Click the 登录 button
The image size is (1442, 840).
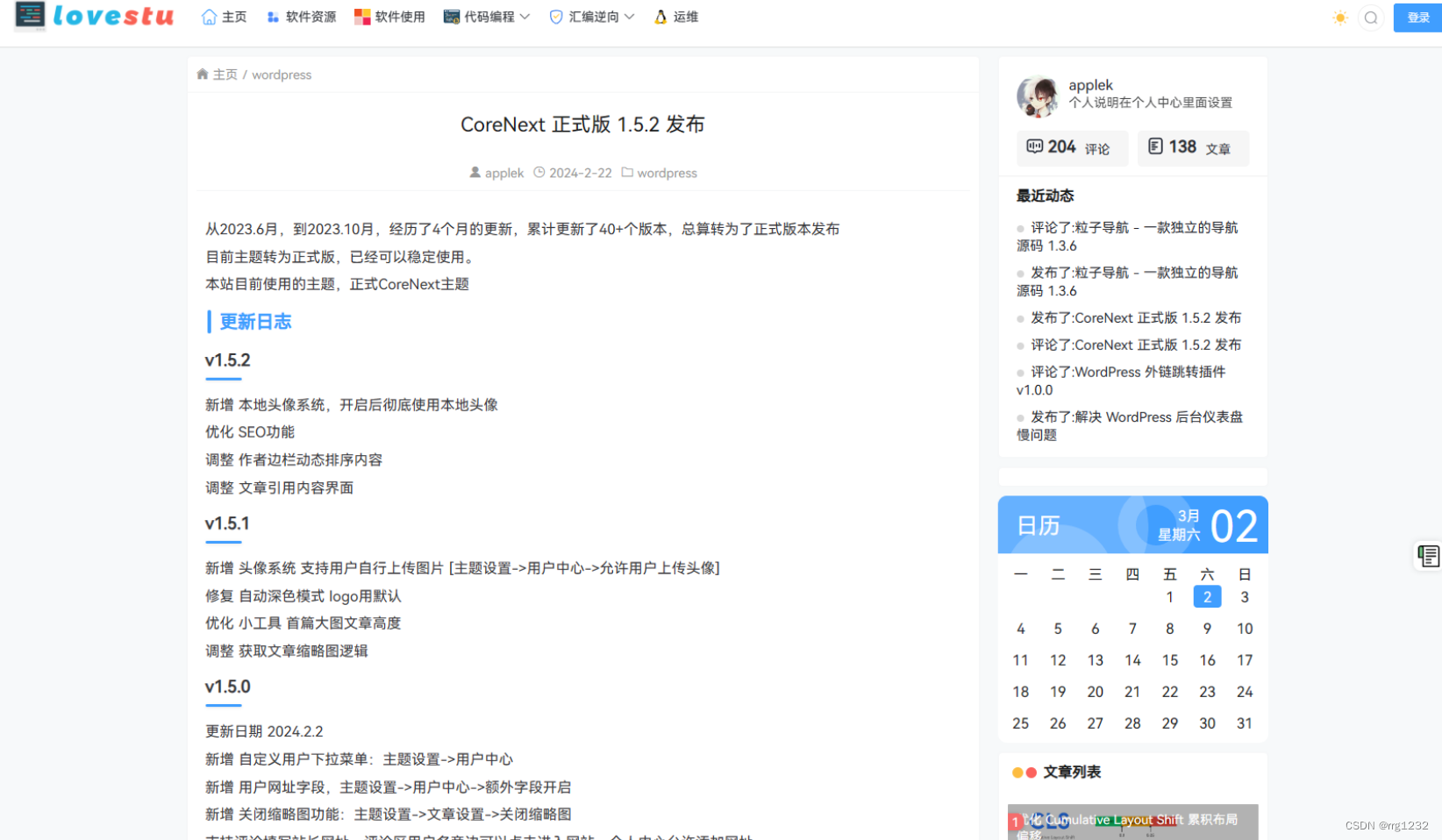pyautogui.click(x=1417, y=17)
